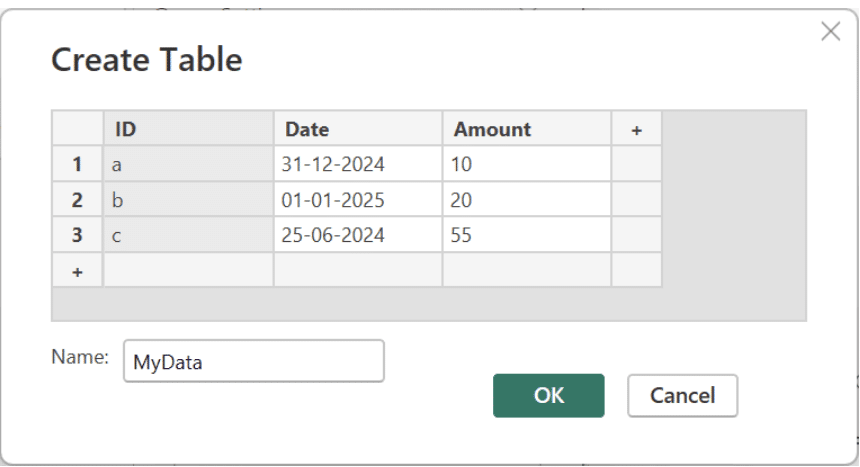Click the Name field containing MyData
The height and width of the screenshot is (467, 860).
click(253, 362)
